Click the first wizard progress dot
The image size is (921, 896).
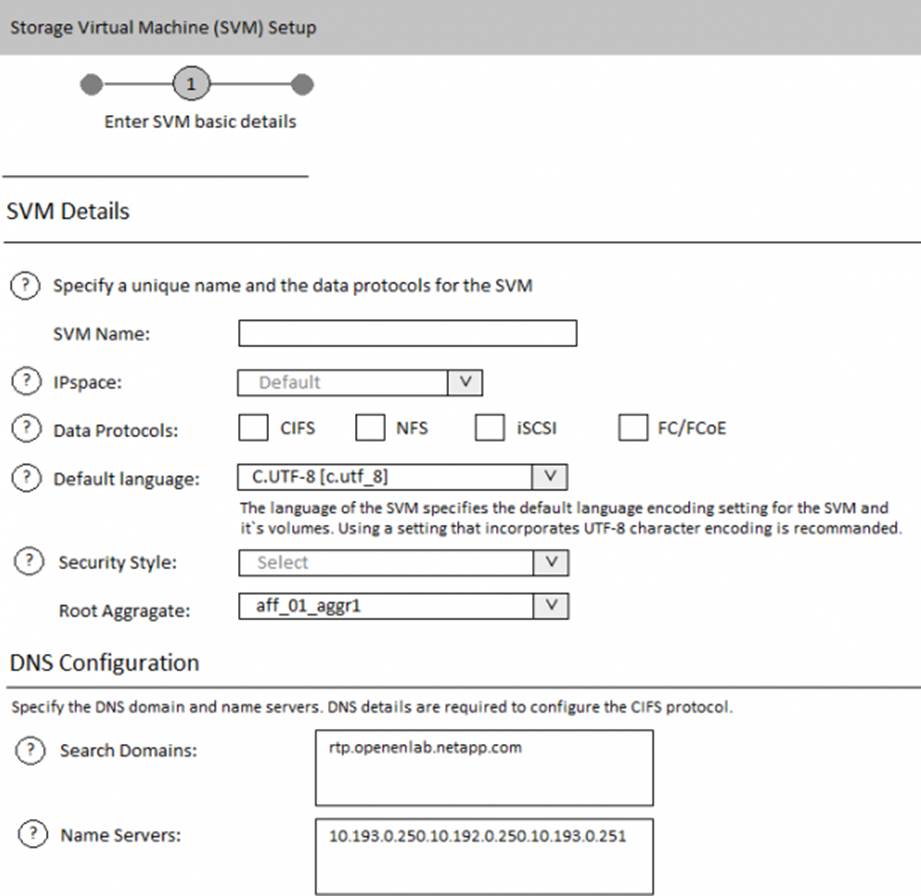pos(91,85)
